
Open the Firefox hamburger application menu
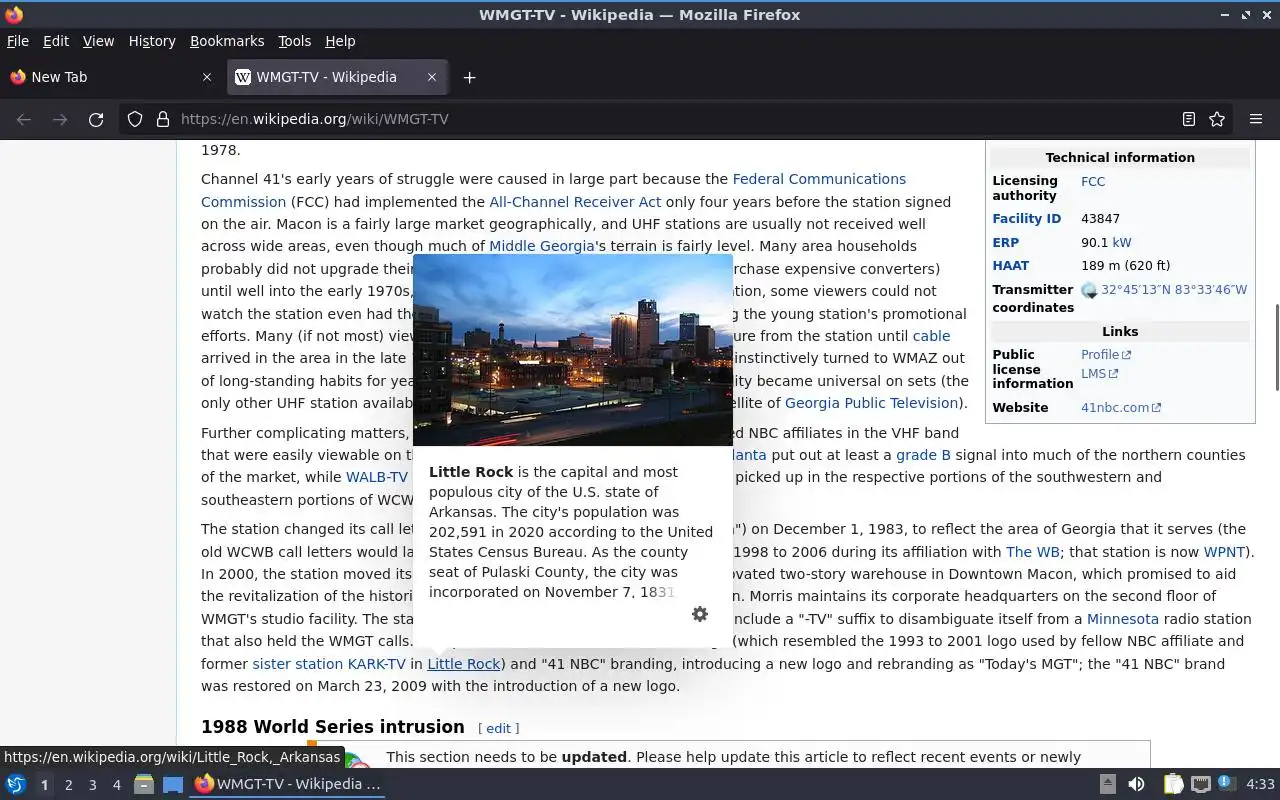[1256, 119]
